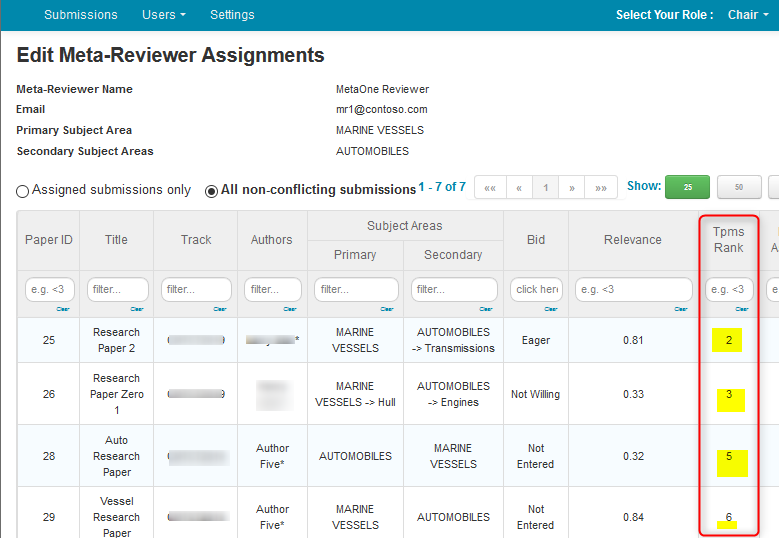This screenshot has height=538, width=779.
Task: Click the 'Eager' bid cell
Action: pos(536,340)
